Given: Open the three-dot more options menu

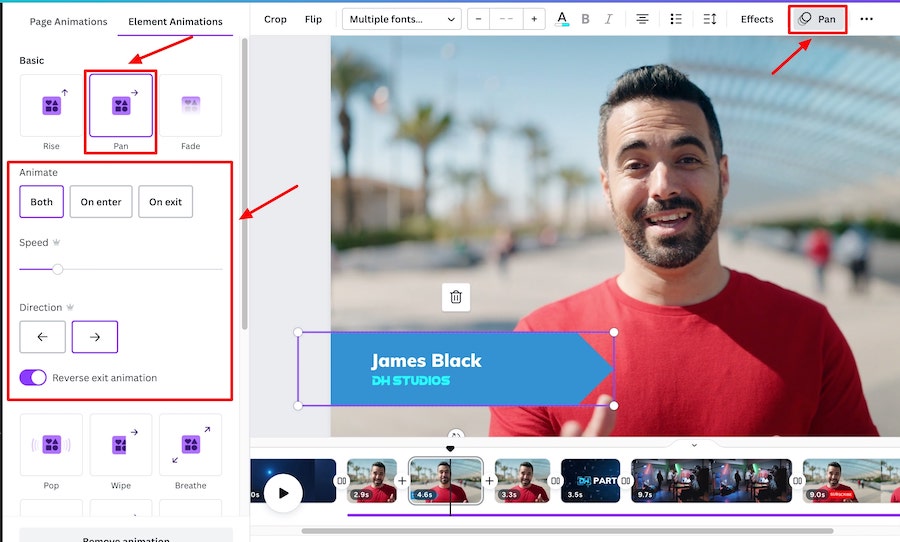Looking at the screenshot, I should (866, 19).
